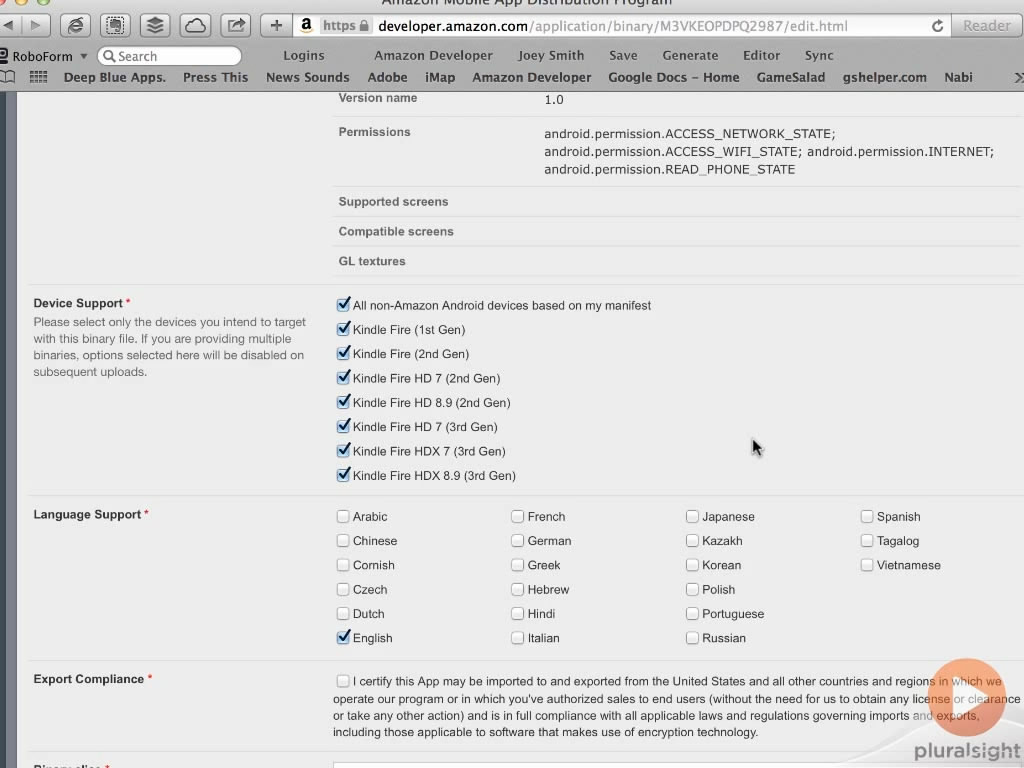Screen dimensions: 1024x768
Task: Uncheck Kindle Fire HD 8.9 (2nd Gen)
Action: pyautogui.click(x=343, y=402)
